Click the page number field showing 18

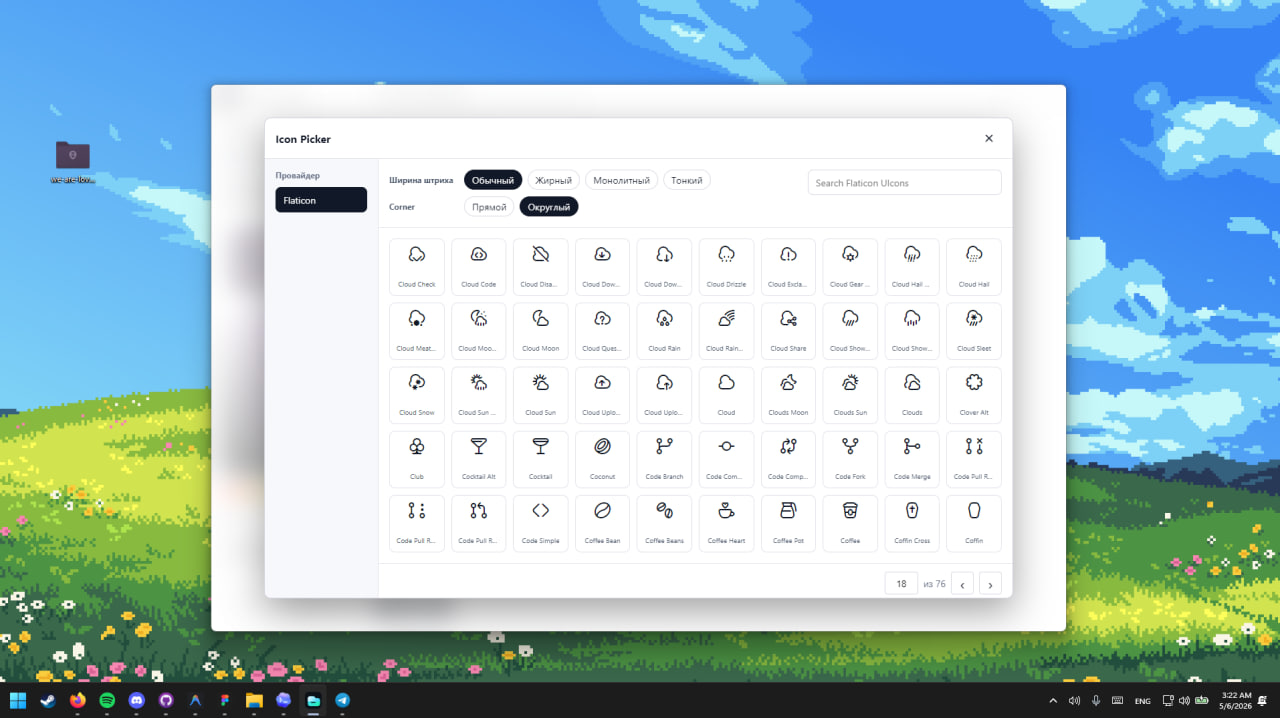click(x=901, y=583)
